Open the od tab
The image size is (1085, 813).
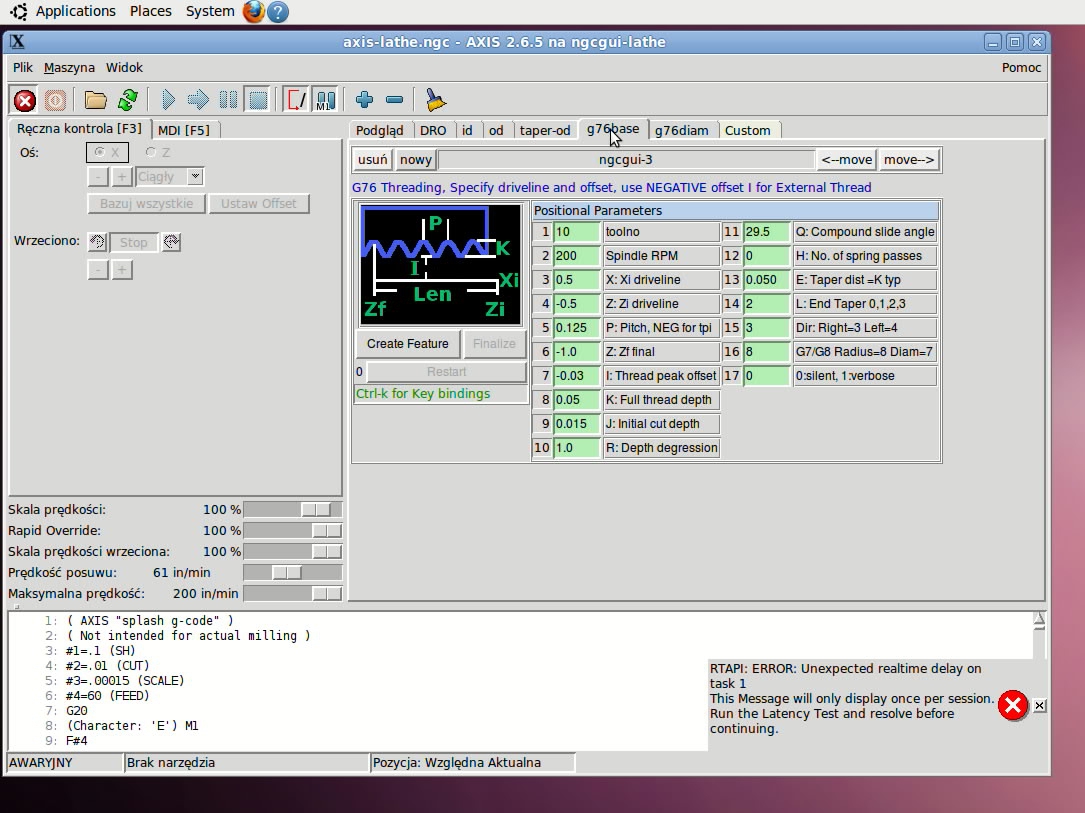tap(496, 130)
